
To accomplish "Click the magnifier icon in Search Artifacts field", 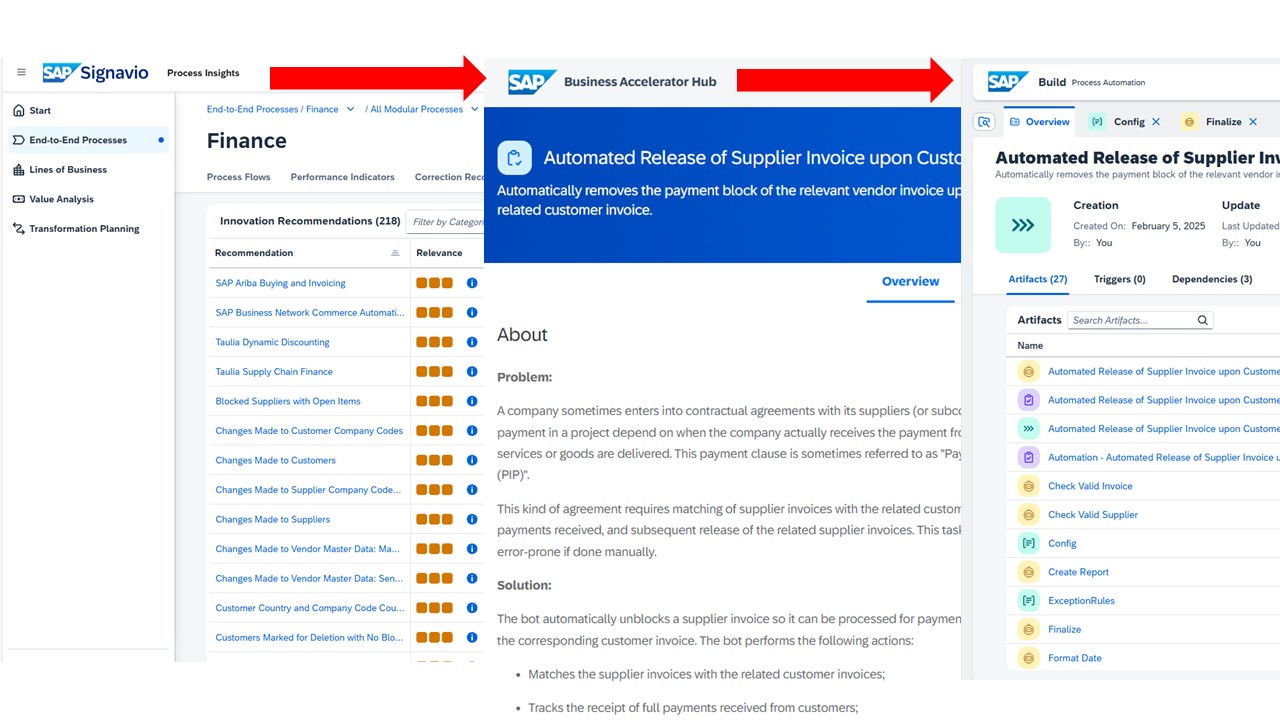I will [1202, 320].
